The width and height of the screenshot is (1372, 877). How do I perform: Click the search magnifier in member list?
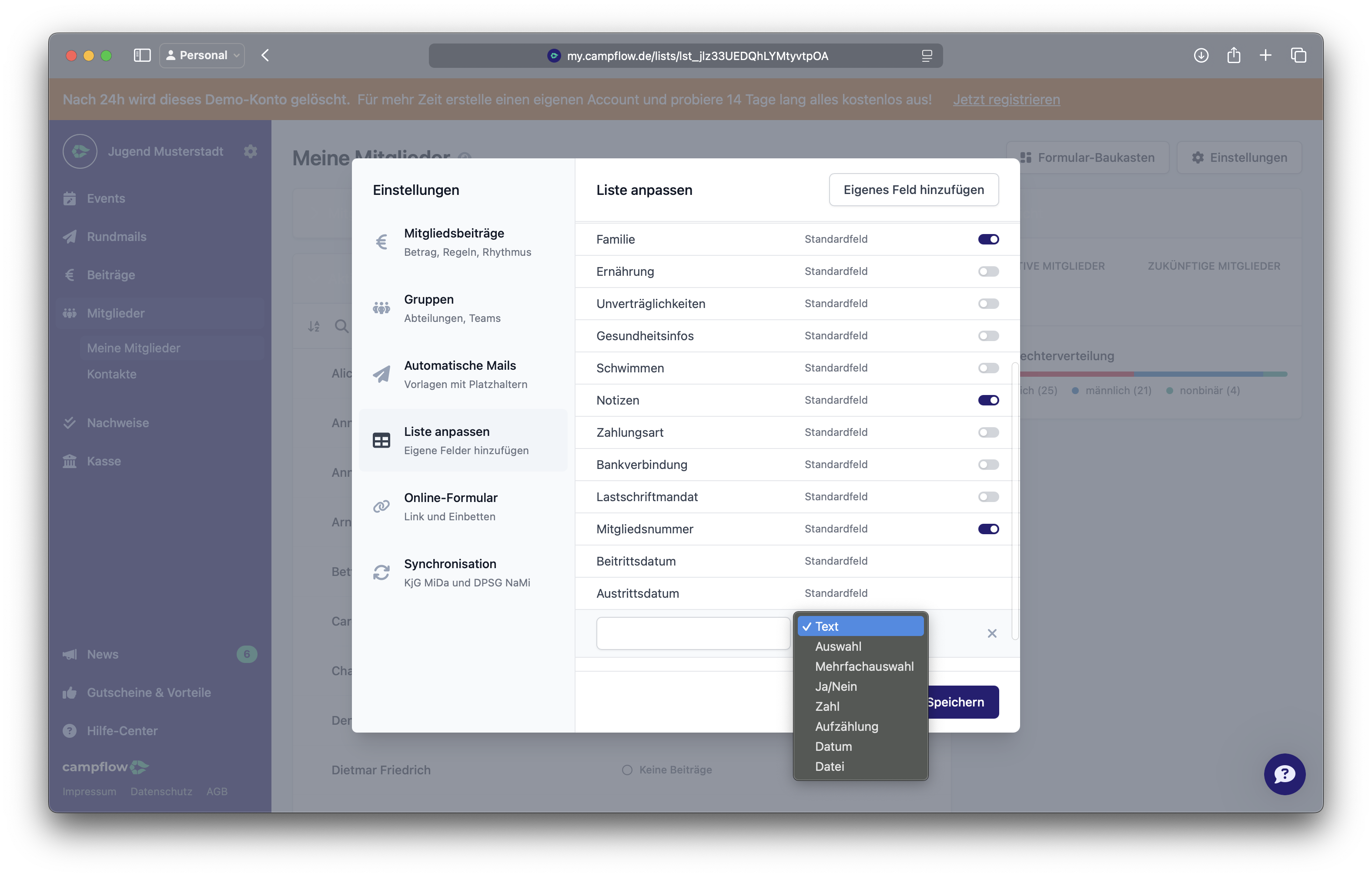point(341,327)
